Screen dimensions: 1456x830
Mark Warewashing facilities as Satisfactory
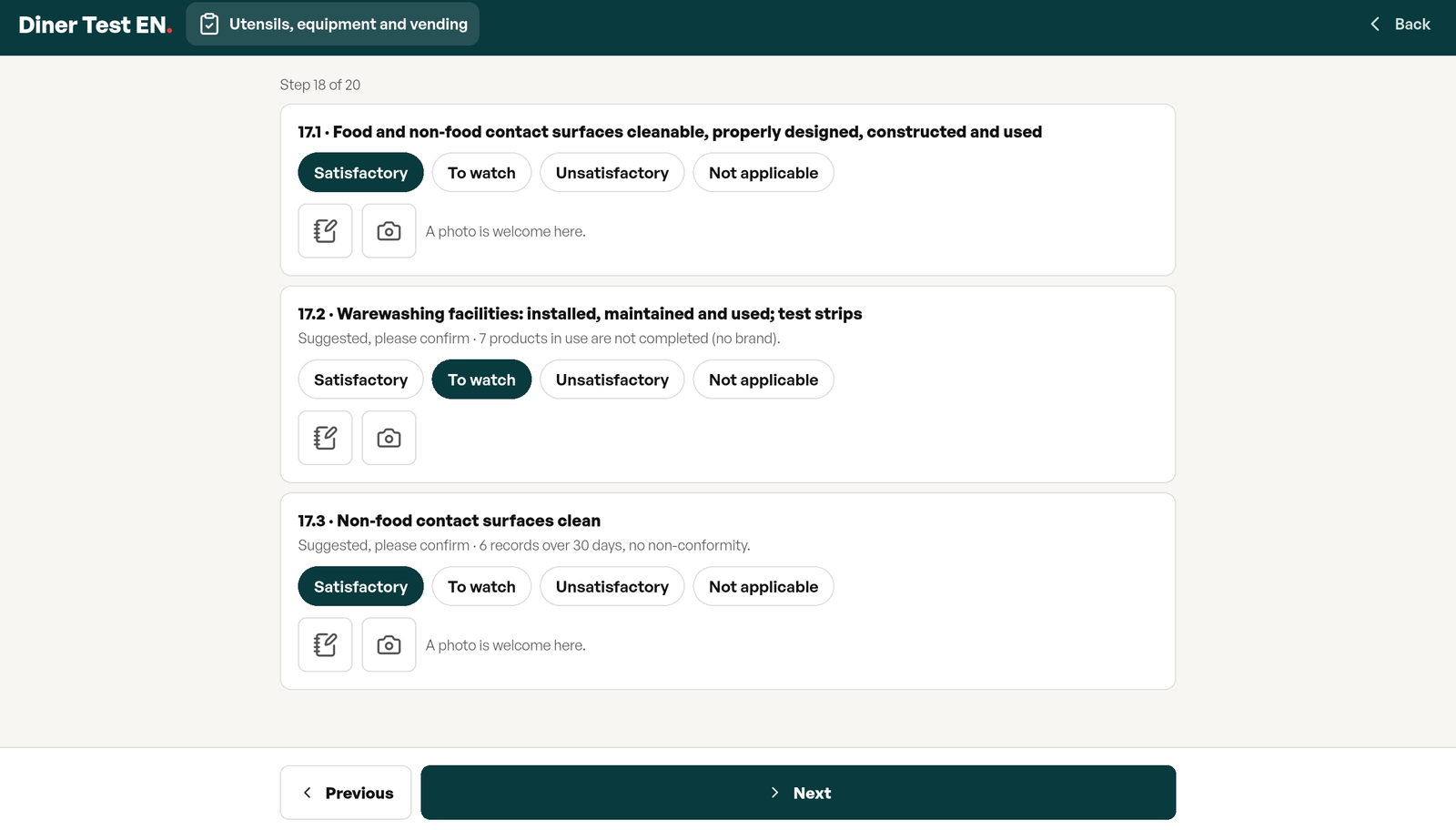coord(360,380)
